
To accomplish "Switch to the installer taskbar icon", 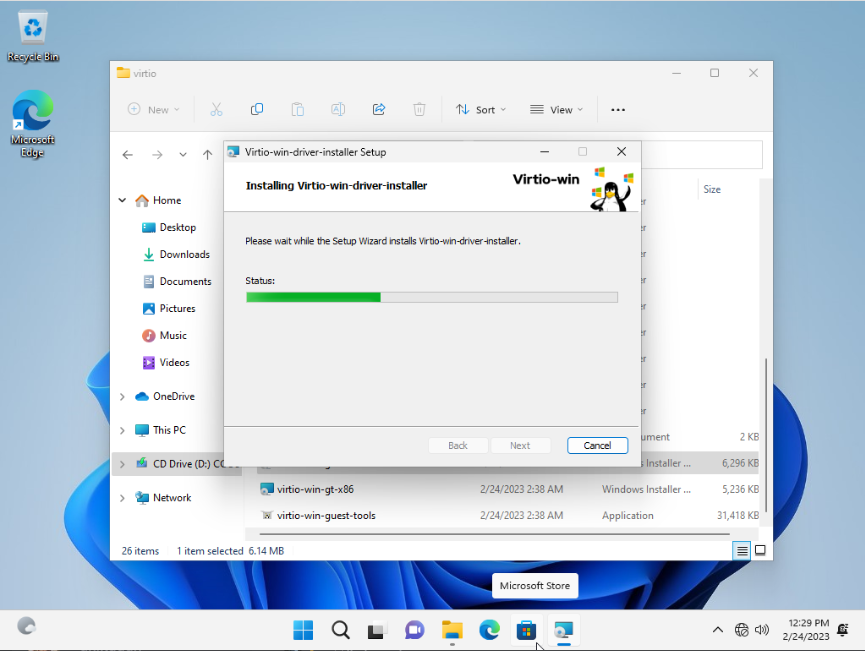I will [x=563, y=630].
